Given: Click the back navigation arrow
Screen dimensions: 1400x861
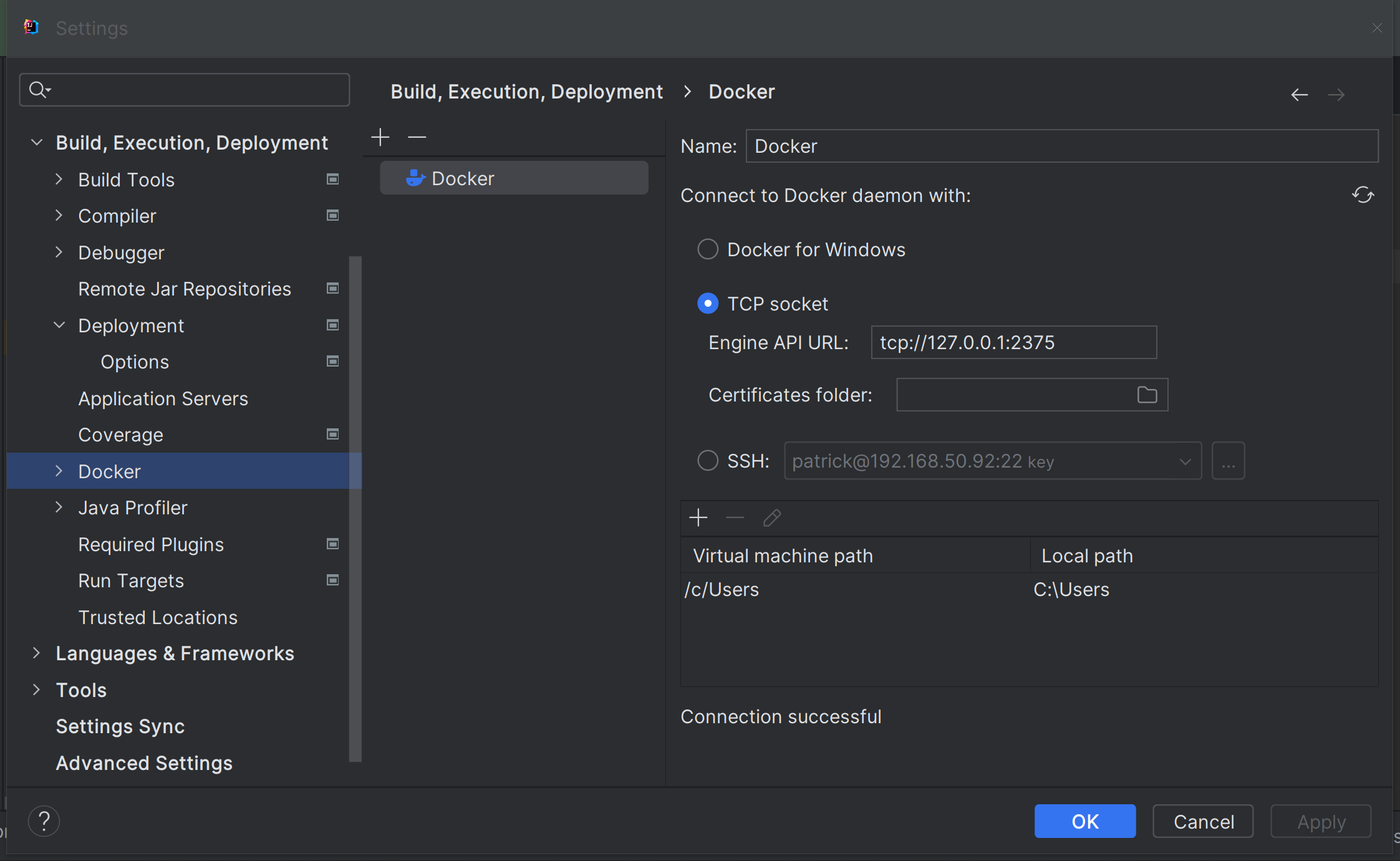Looking at the screenshot, I should coord(1300,95).
